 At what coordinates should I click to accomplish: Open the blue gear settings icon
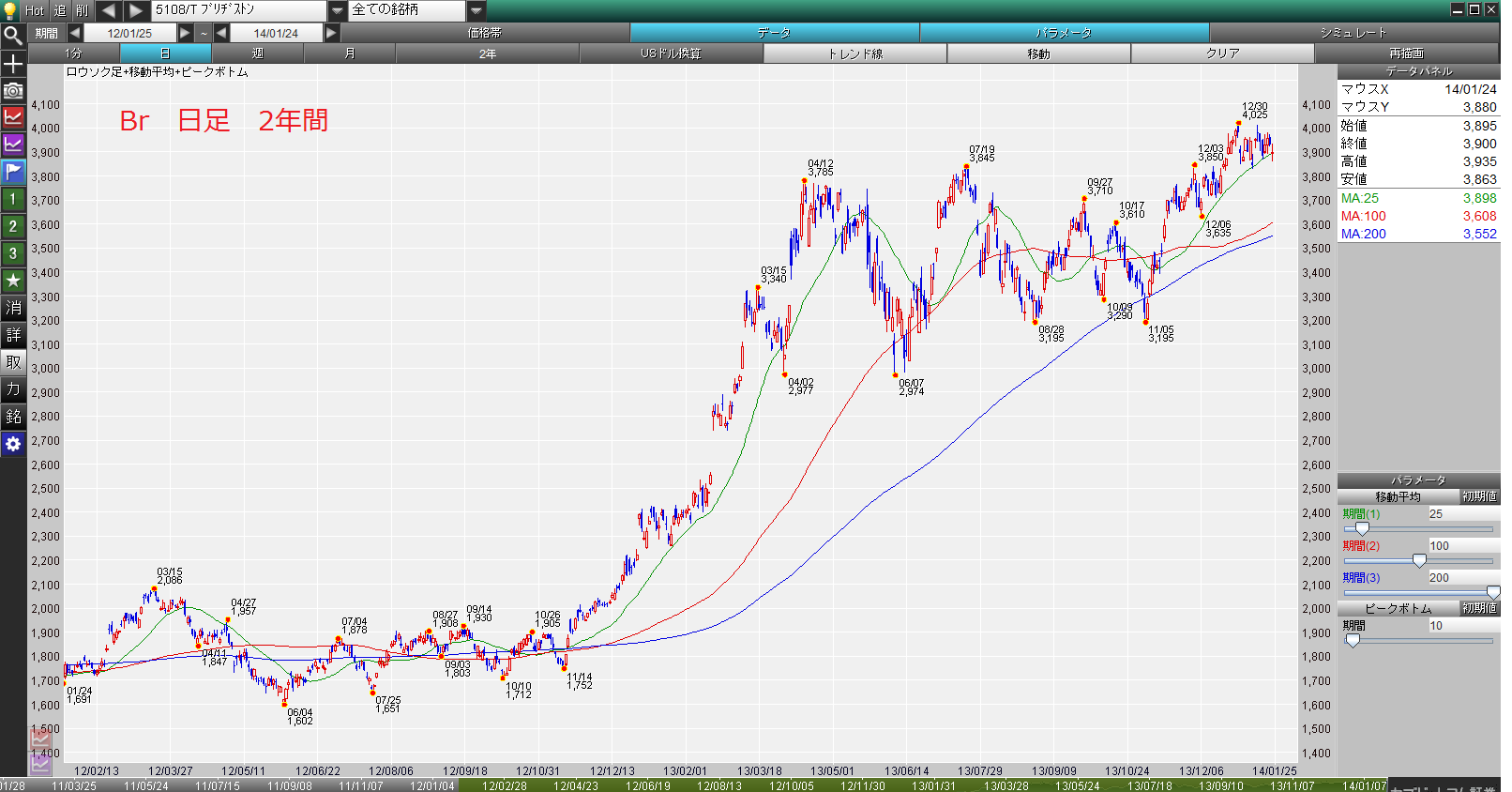[13, 444]
